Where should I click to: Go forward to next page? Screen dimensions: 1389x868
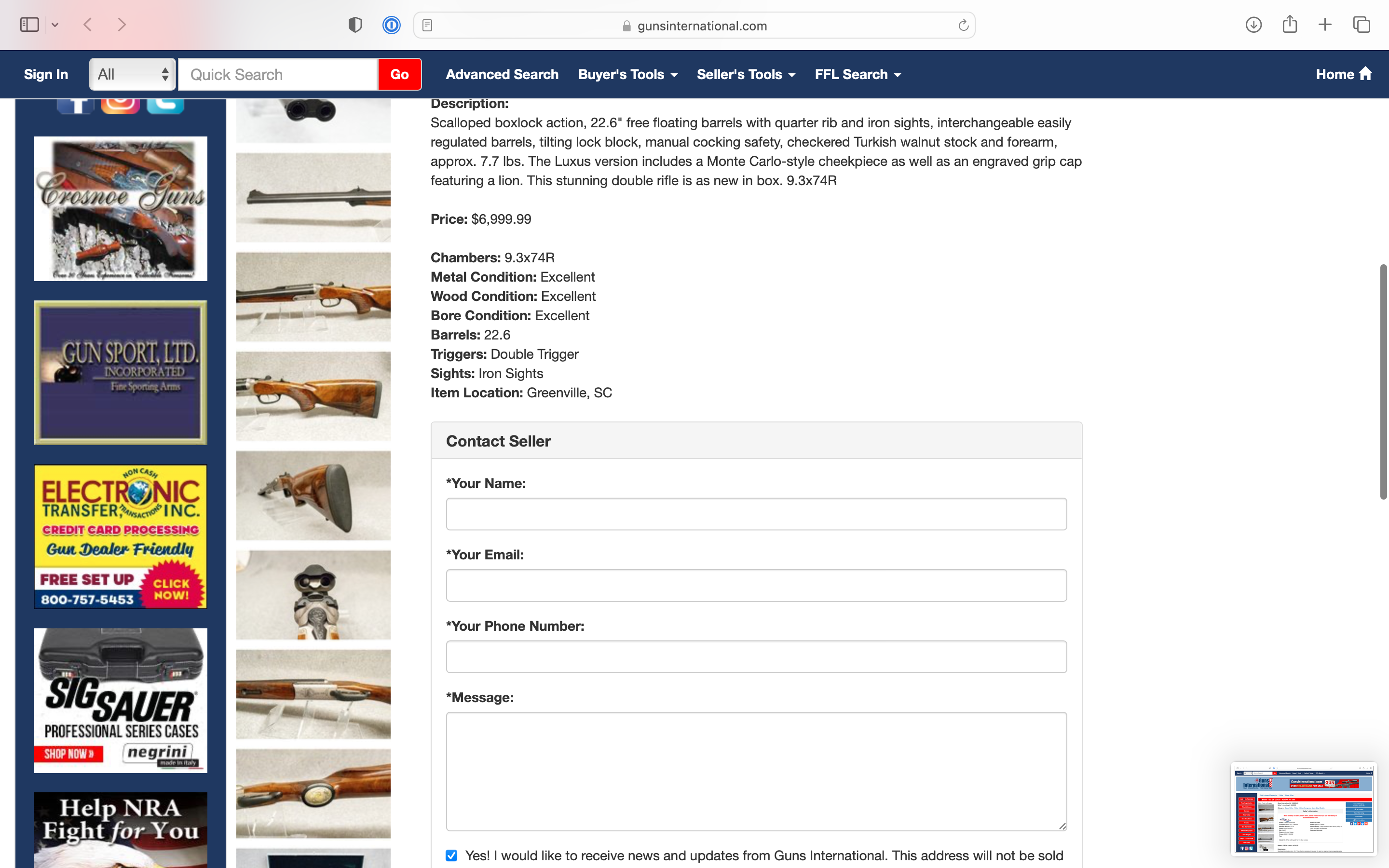pos(122,25)
